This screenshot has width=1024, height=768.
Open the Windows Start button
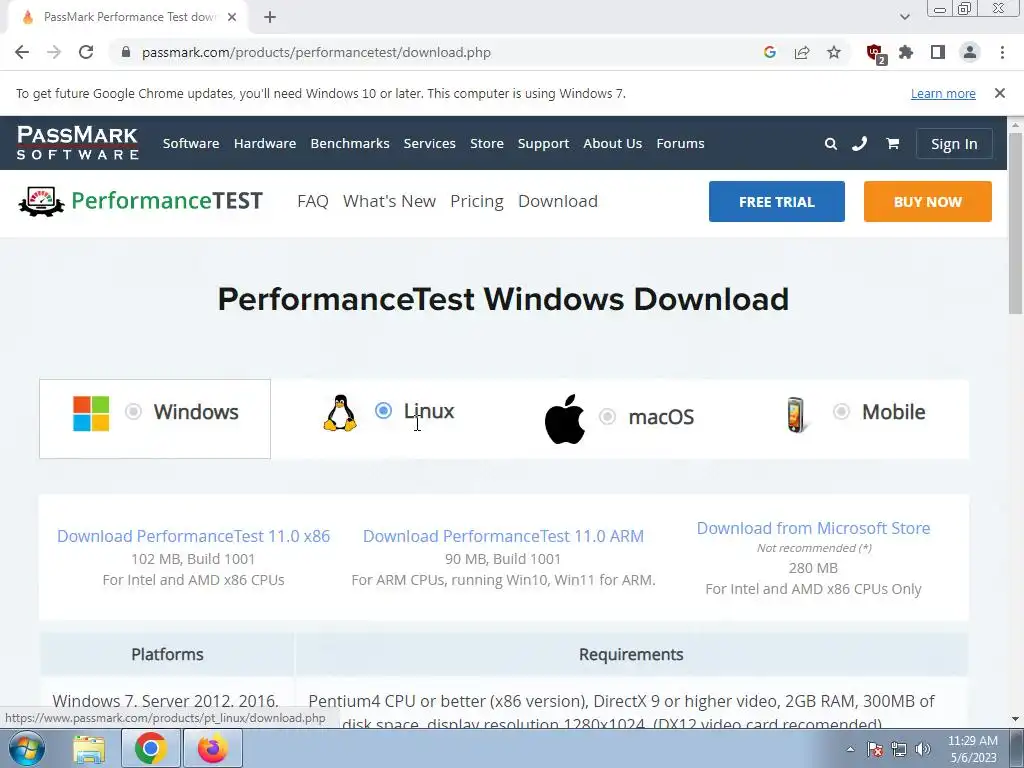[x=27, y=748]
